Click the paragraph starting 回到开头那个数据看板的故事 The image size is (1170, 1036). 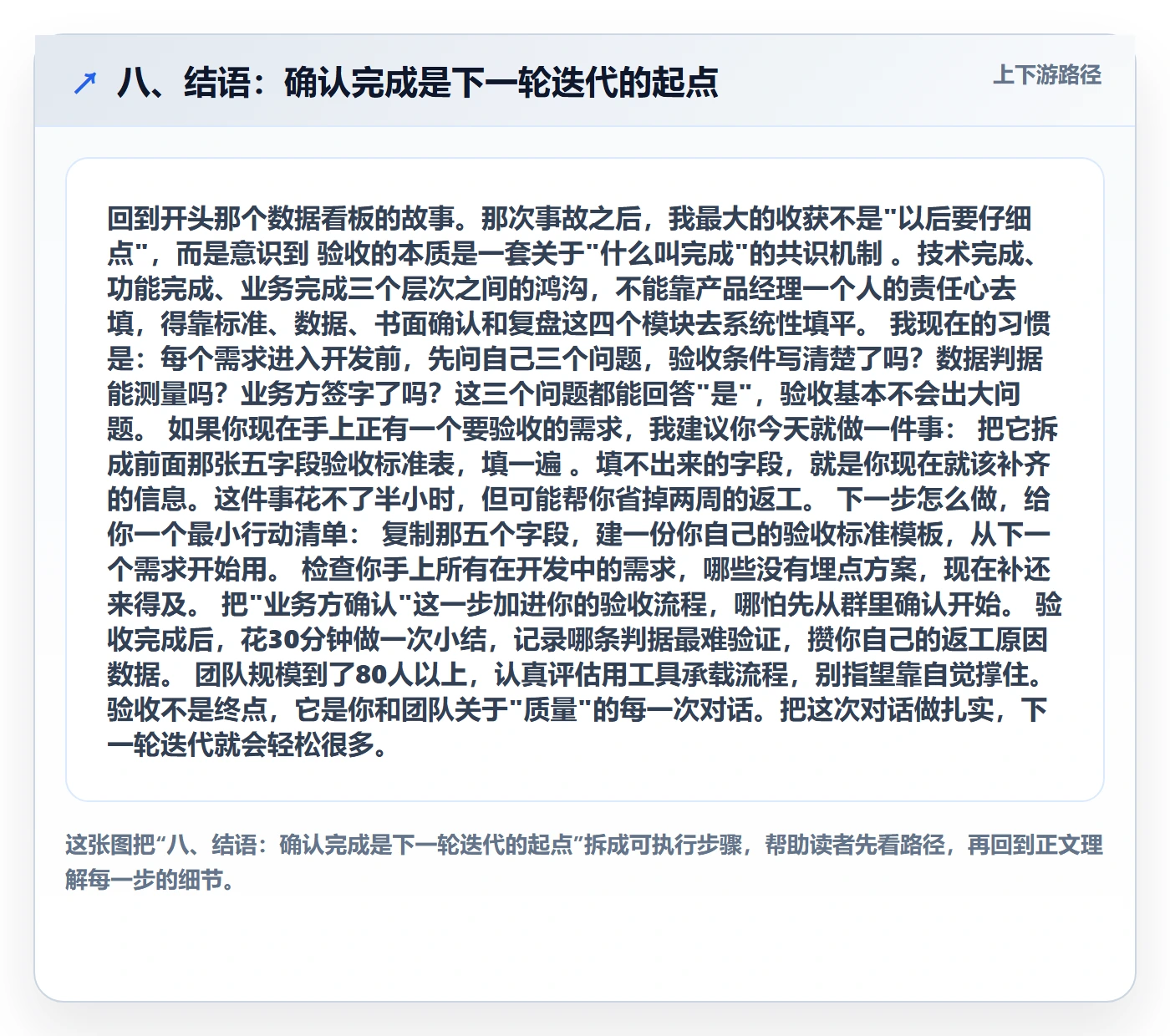click(x=584, y=481)
